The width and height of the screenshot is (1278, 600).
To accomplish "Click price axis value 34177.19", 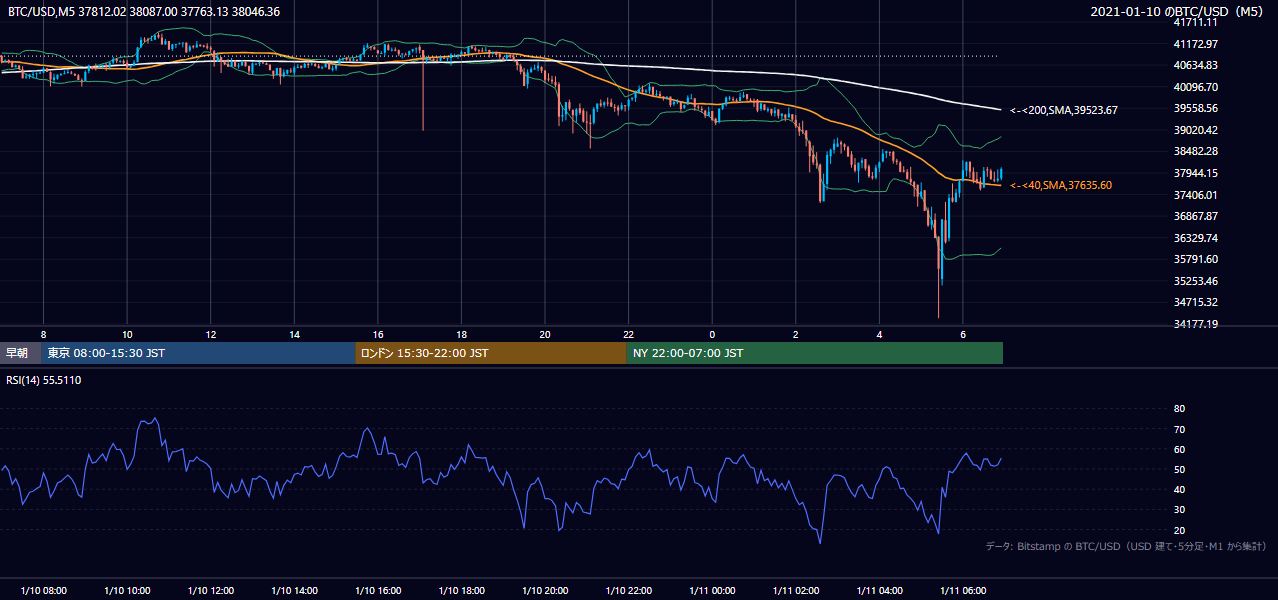I will click(x=1195, y=324).
